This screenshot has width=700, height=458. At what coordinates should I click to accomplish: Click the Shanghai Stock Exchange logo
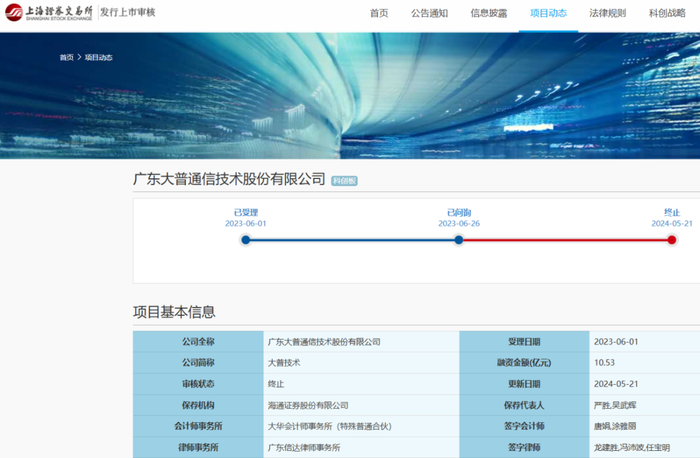(48, 13)
